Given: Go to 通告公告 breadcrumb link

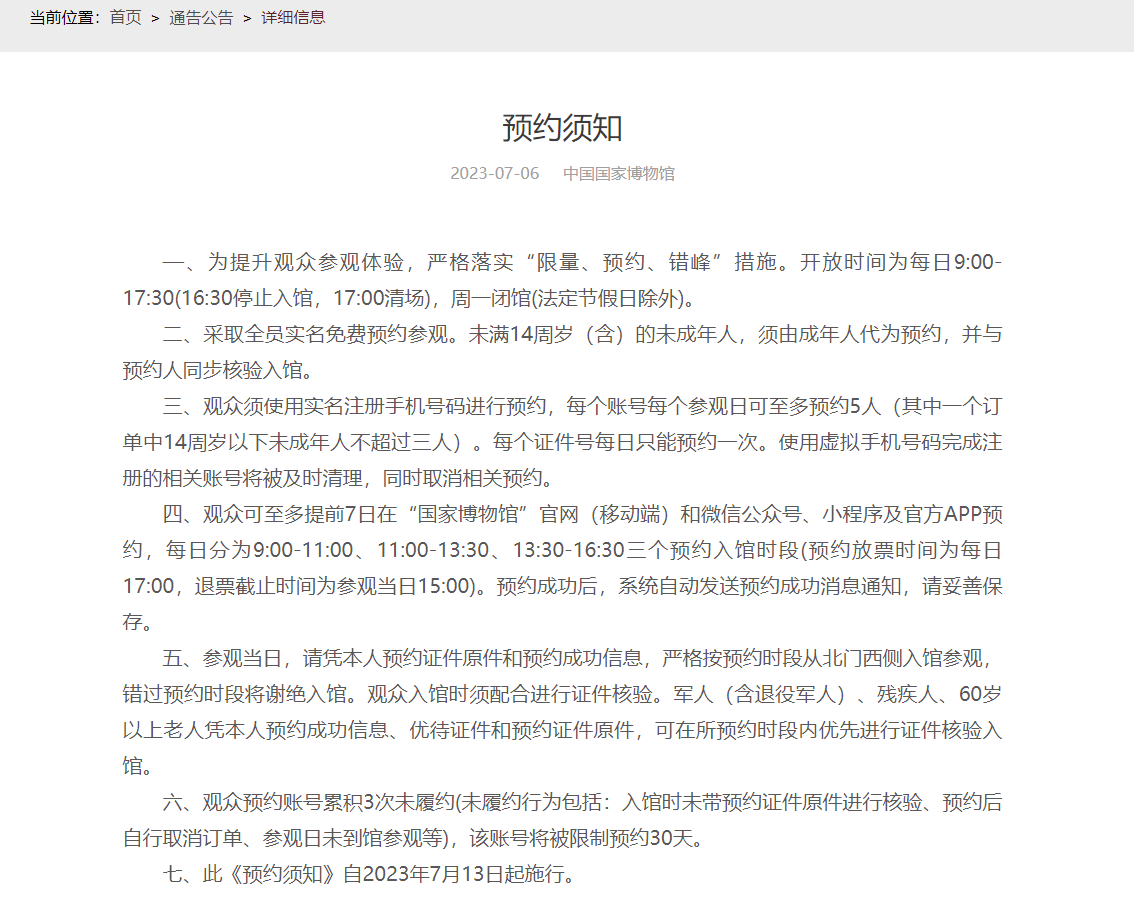Looking at the screenshot, I should coord(201,17).
